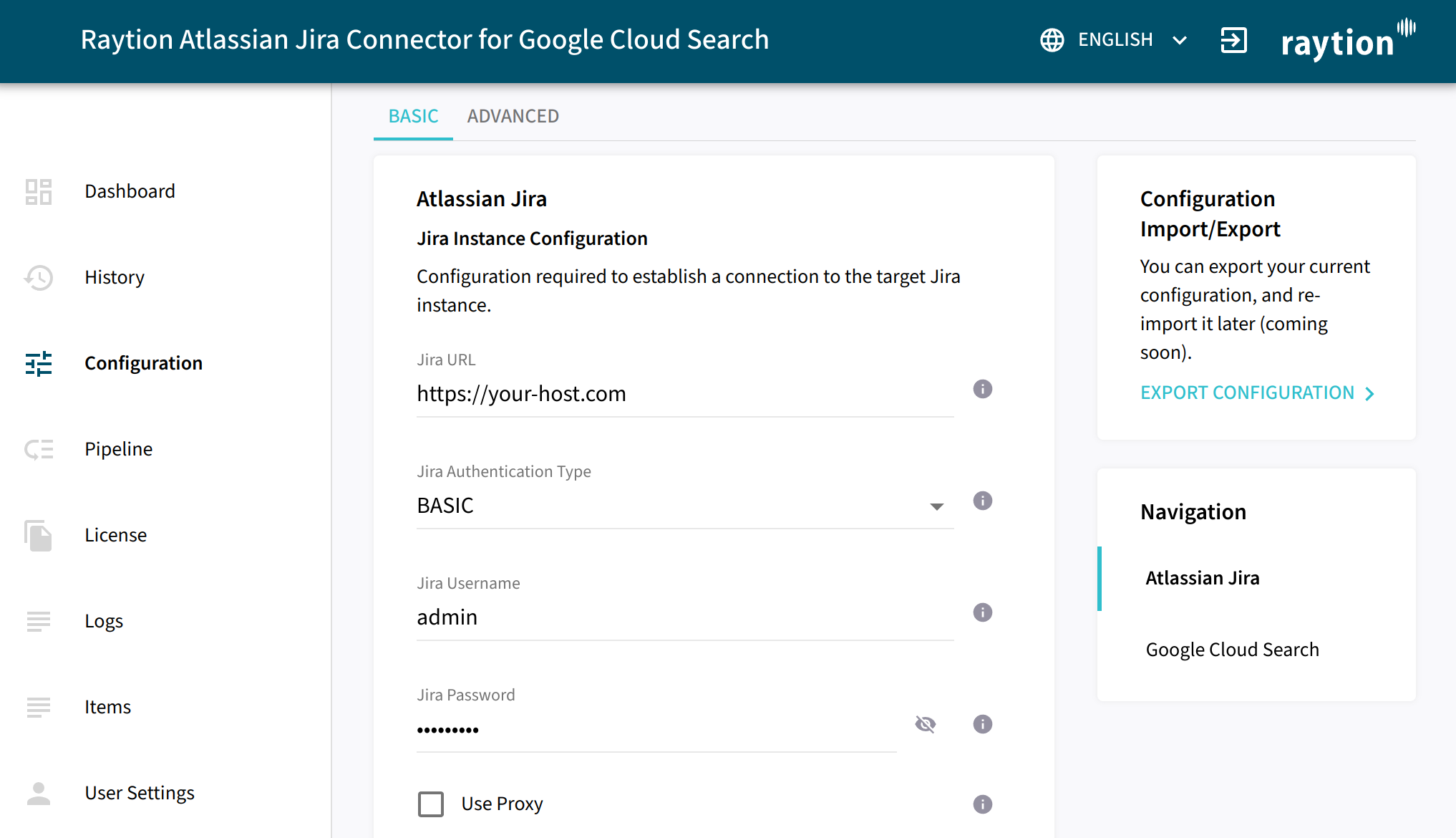Click into the Jira URL field
1456x838 pixels.
[x=684, y=394]
